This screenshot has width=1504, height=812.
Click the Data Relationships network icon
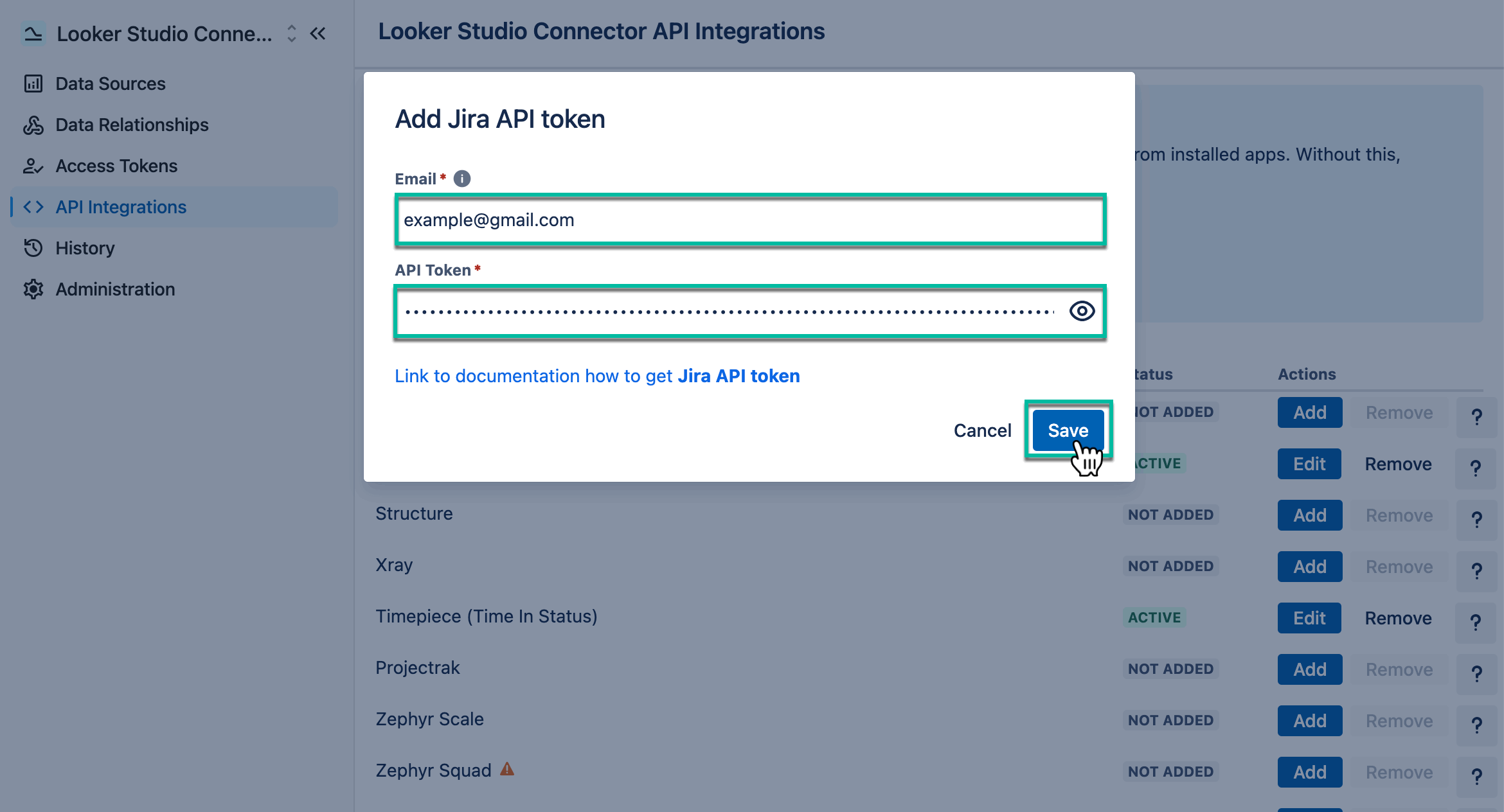[x=33, y=125]
